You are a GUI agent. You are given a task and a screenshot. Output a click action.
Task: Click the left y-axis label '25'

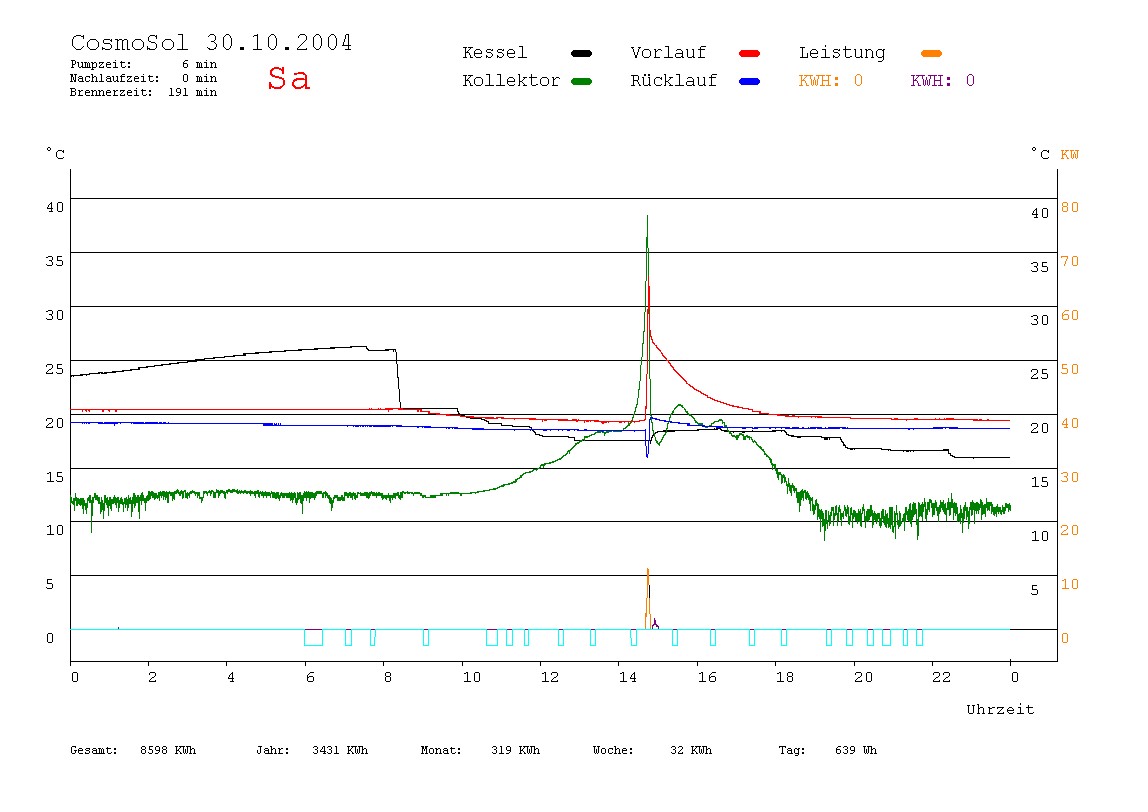(x=54, y=369)
